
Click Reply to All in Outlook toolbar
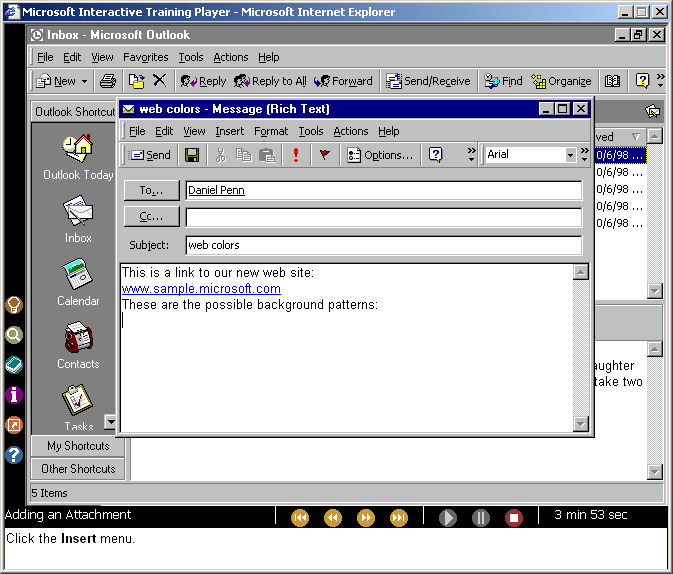(x=270, y=81)
